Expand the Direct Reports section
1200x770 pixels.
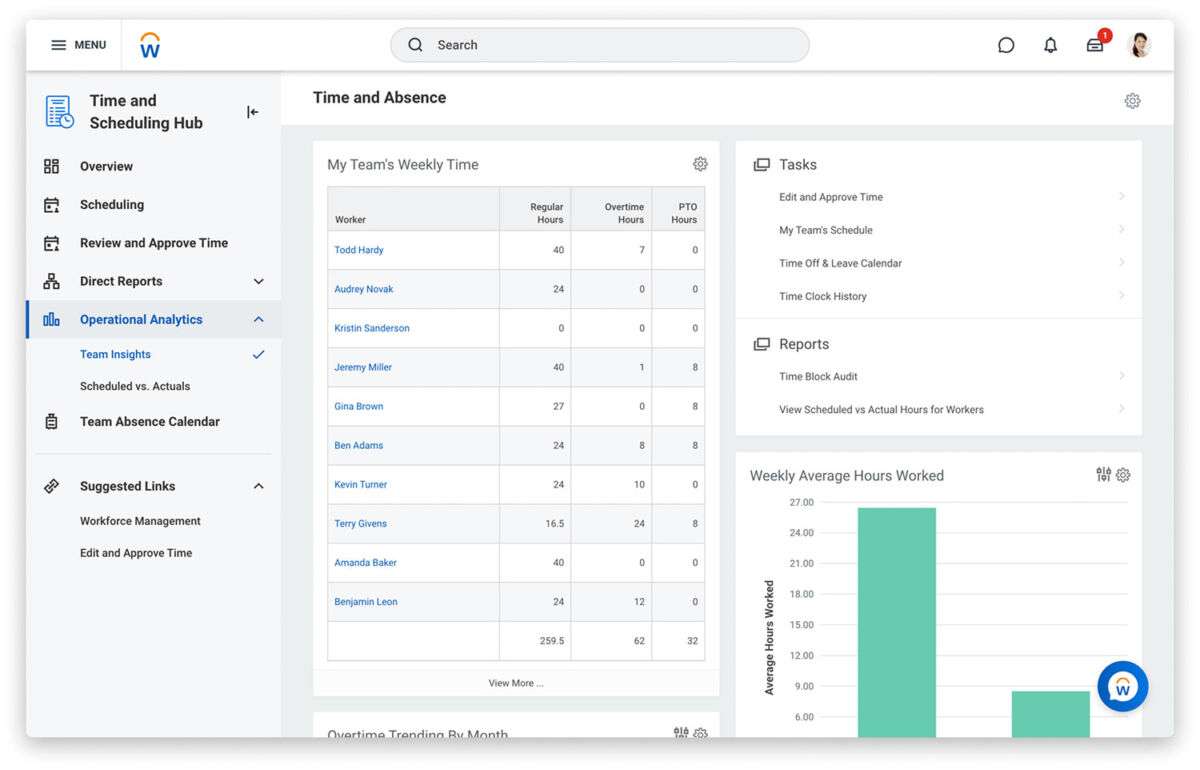coord(258,281)
